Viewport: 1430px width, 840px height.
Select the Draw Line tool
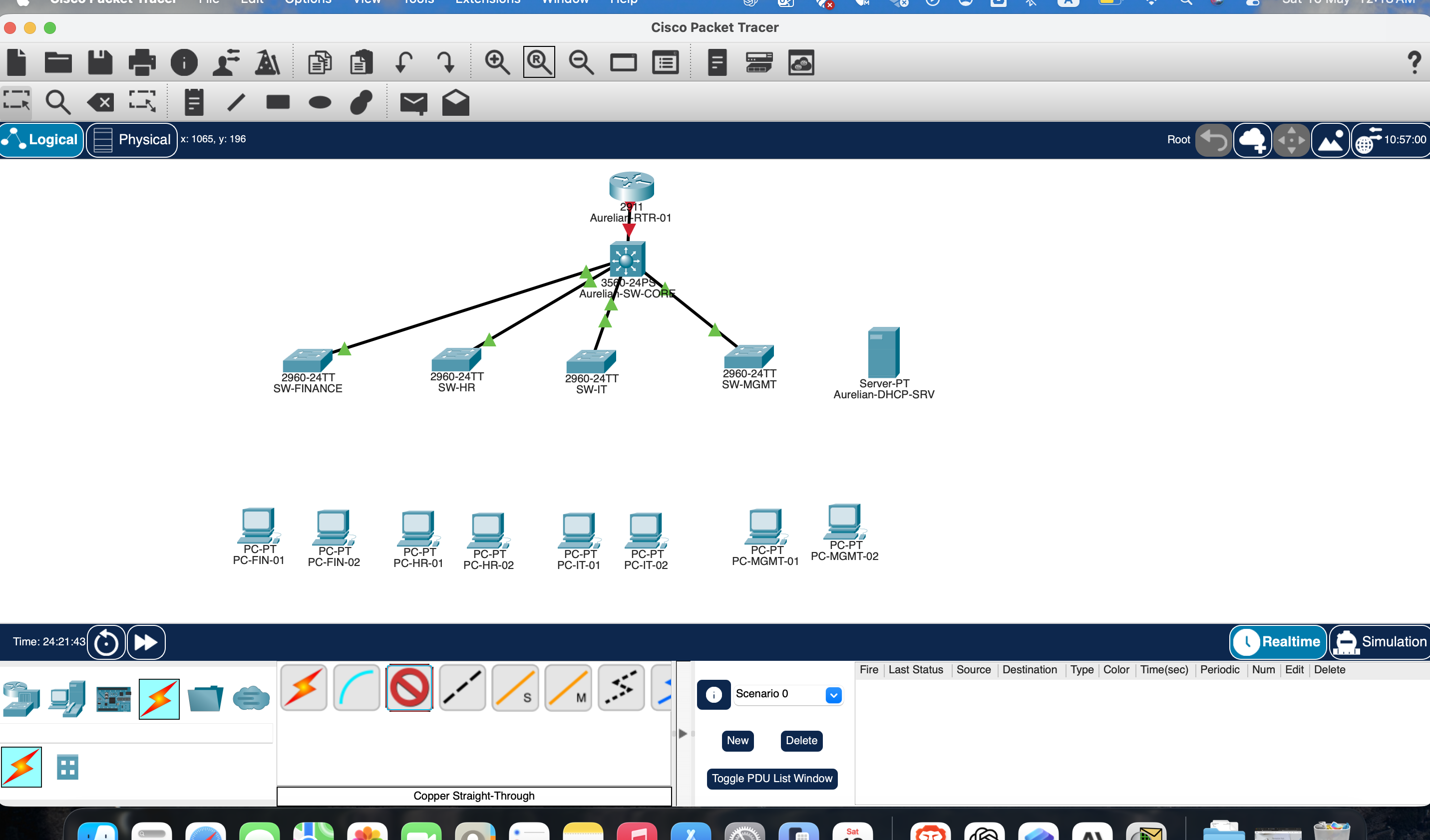236,103
